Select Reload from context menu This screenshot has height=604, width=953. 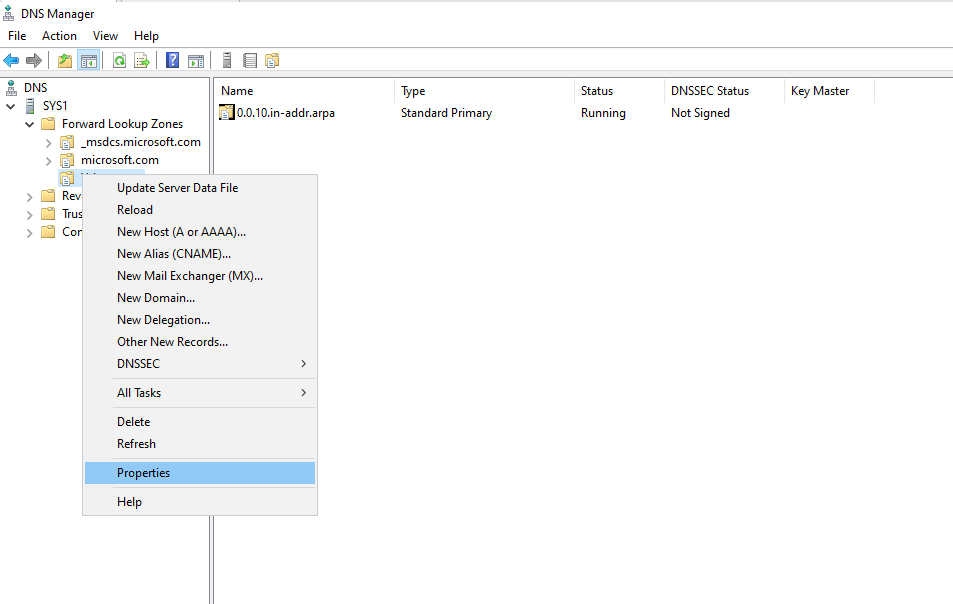tap(200, 210)
